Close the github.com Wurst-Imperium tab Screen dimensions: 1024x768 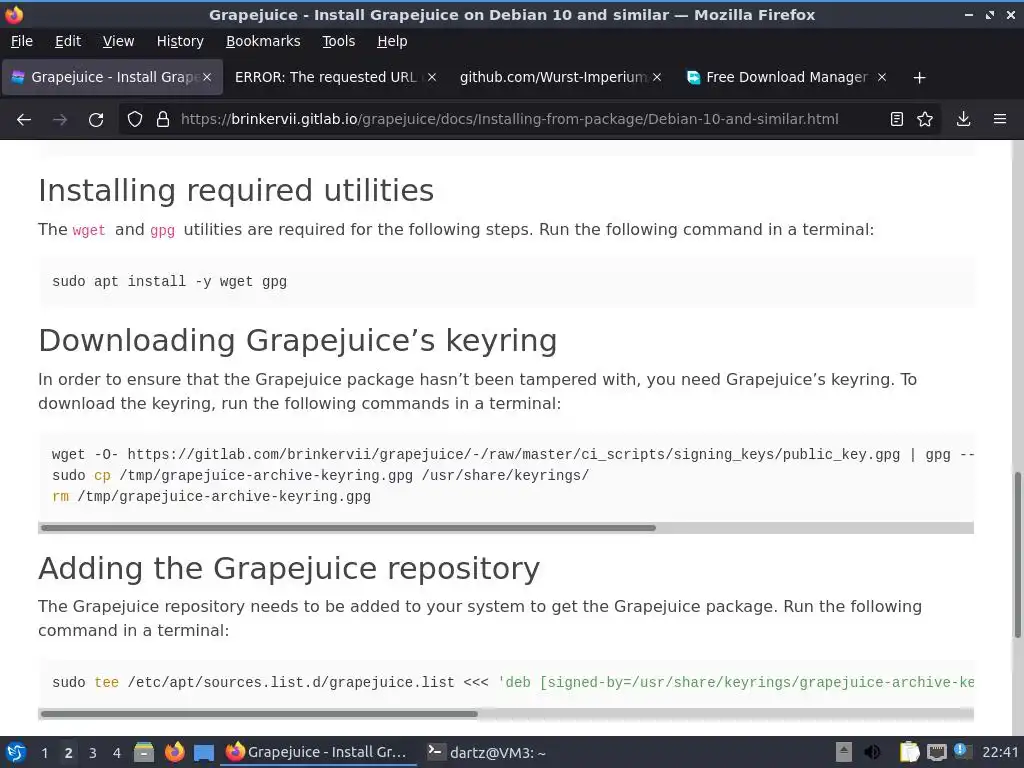click(x=657, y=77)
